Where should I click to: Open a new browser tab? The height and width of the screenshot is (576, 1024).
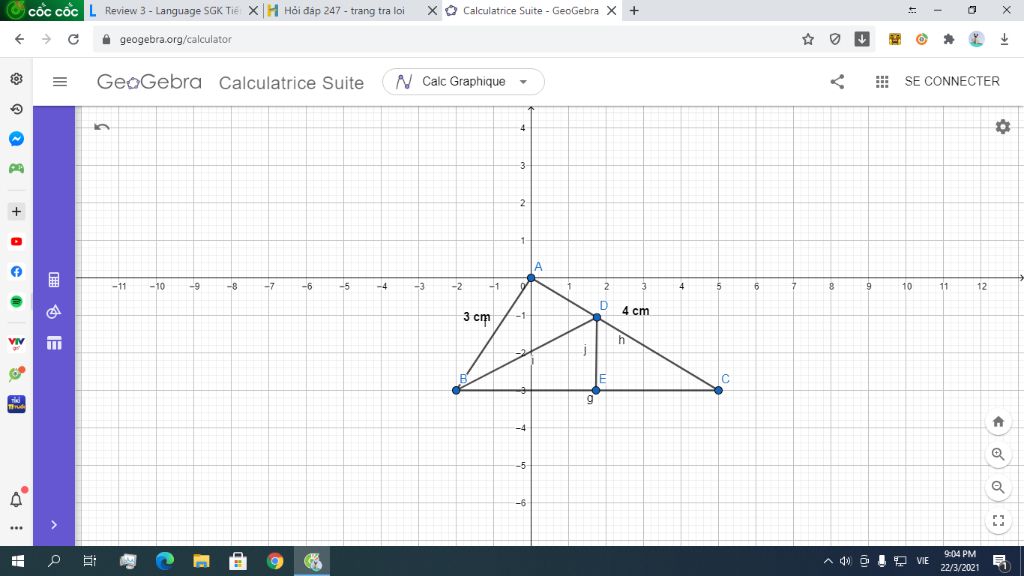[x=634, y=10]
